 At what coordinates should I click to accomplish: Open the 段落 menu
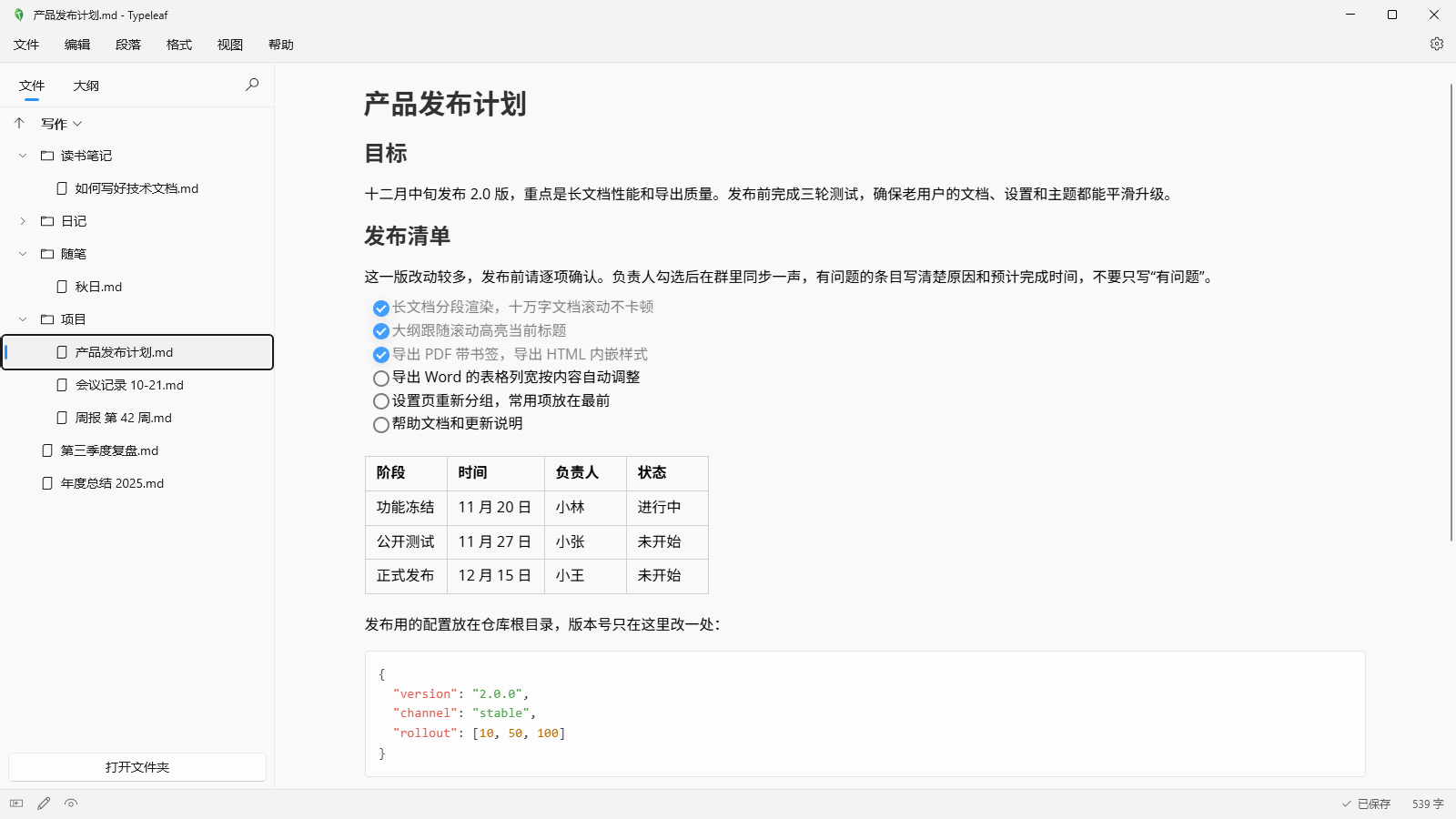(x=128, y=45)
